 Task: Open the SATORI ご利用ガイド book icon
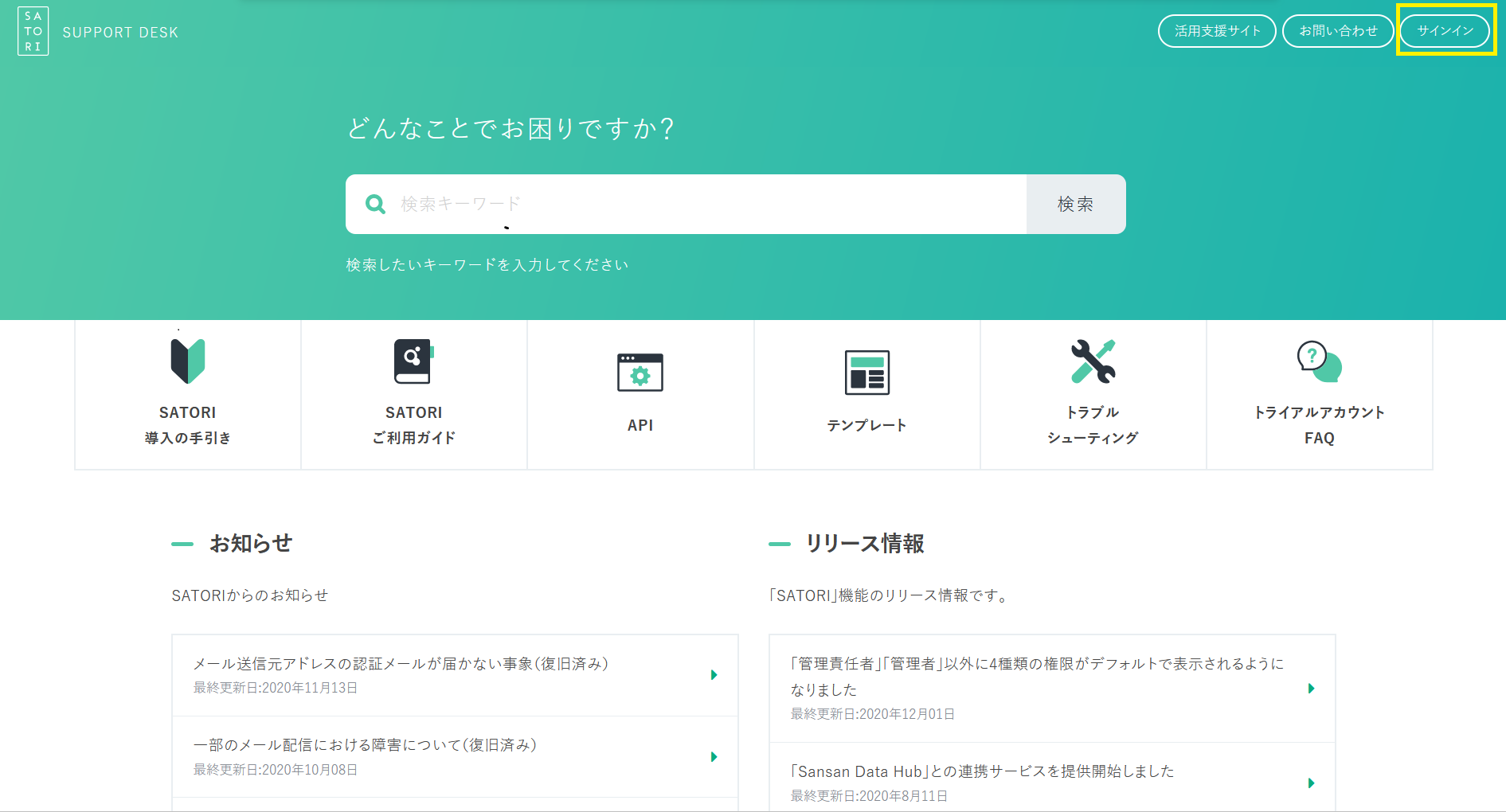click(x=413, y=361)
